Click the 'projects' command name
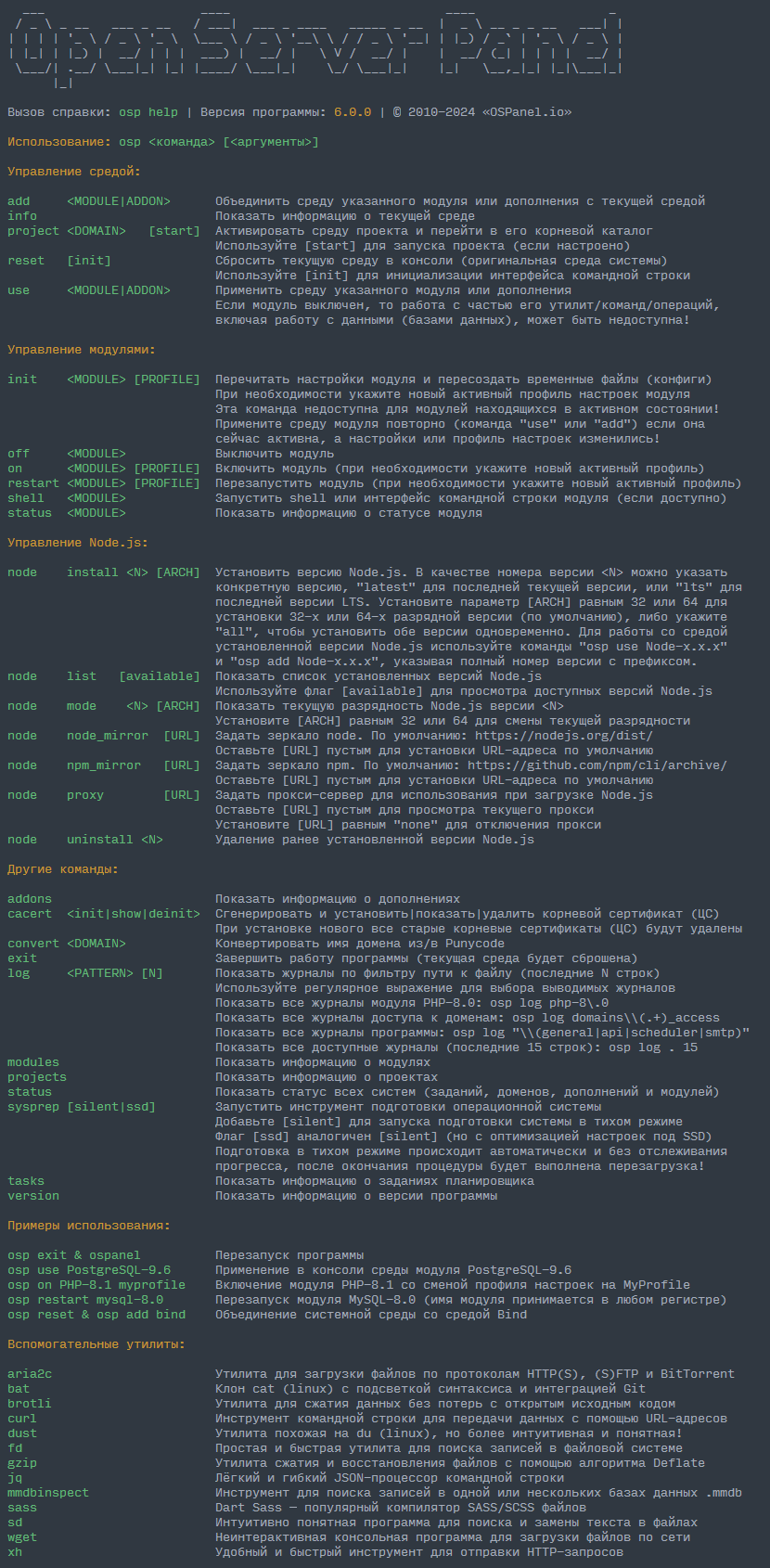 37,1077
